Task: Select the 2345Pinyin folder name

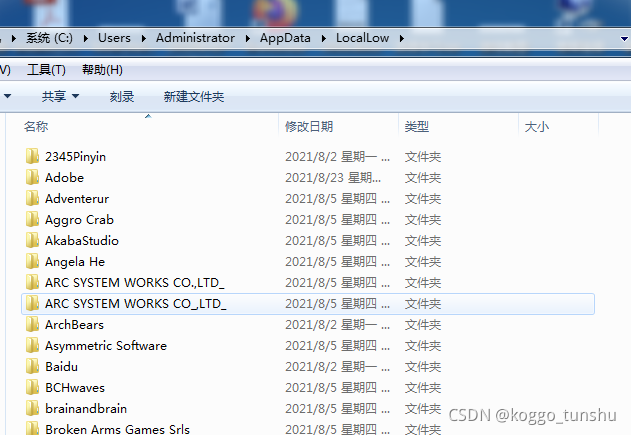Action: 76,157
